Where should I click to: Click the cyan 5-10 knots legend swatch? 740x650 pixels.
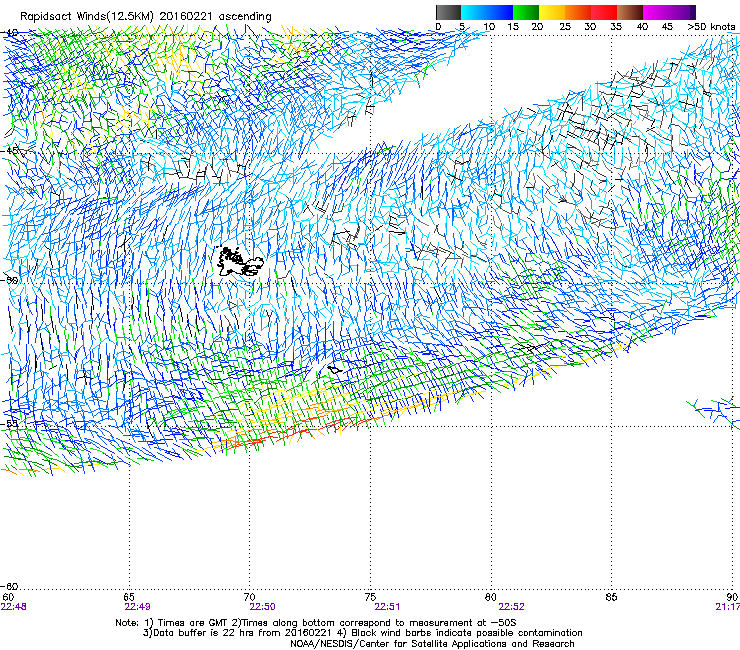click(x=474, y=12)
